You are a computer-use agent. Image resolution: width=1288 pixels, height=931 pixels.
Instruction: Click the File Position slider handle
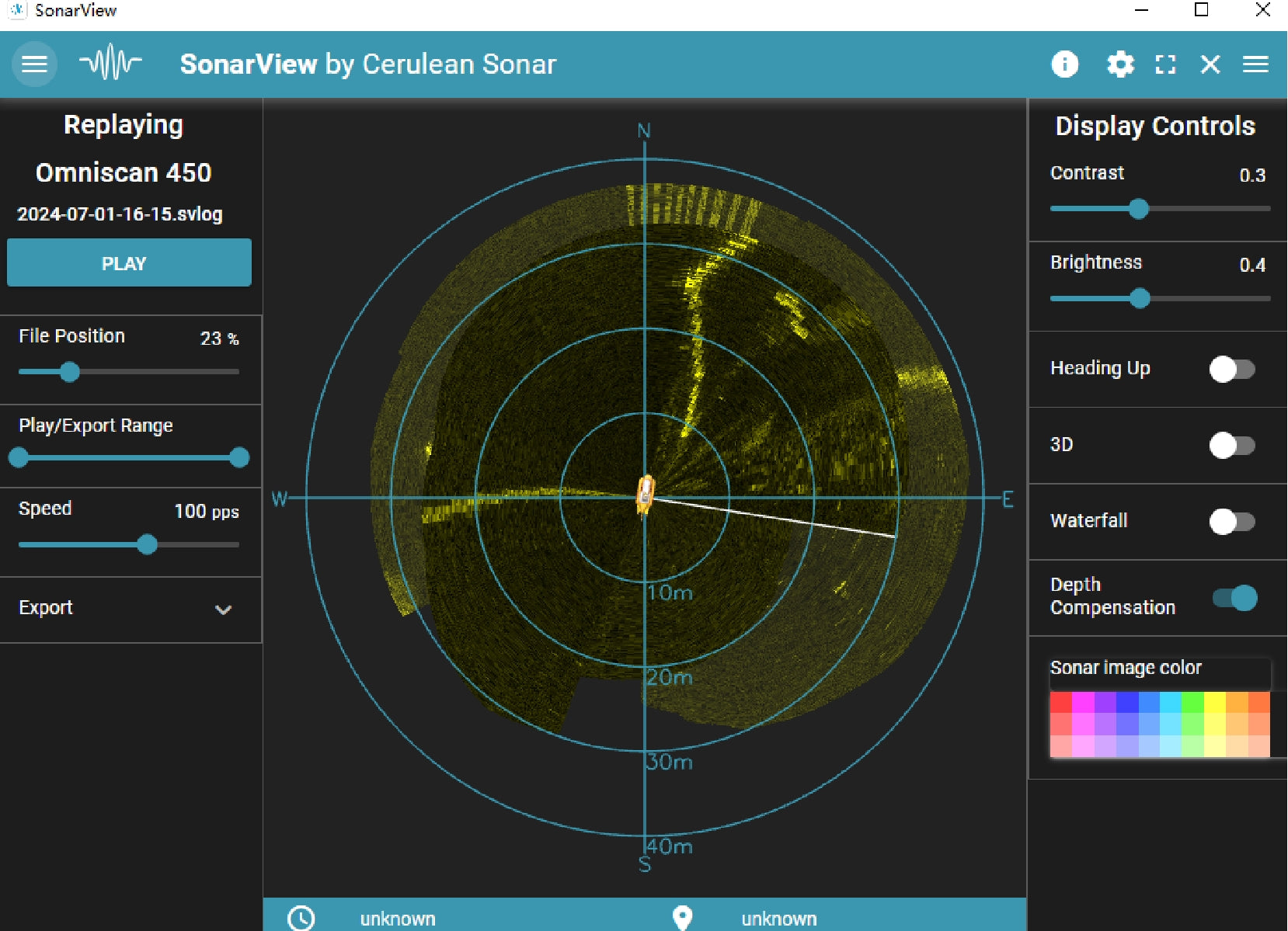tap(70, 373)
